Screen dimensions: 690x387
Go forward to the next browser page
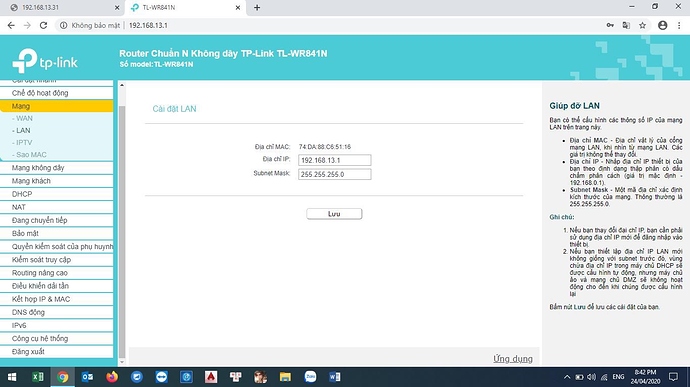[27, 26]
